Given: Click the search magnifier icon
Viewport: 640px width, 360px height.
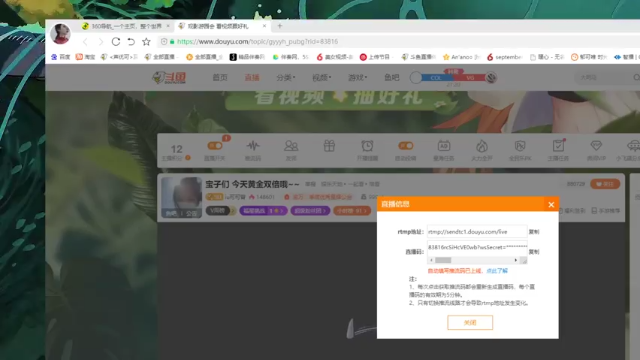Looking at the screenshot, I should 636,78.
